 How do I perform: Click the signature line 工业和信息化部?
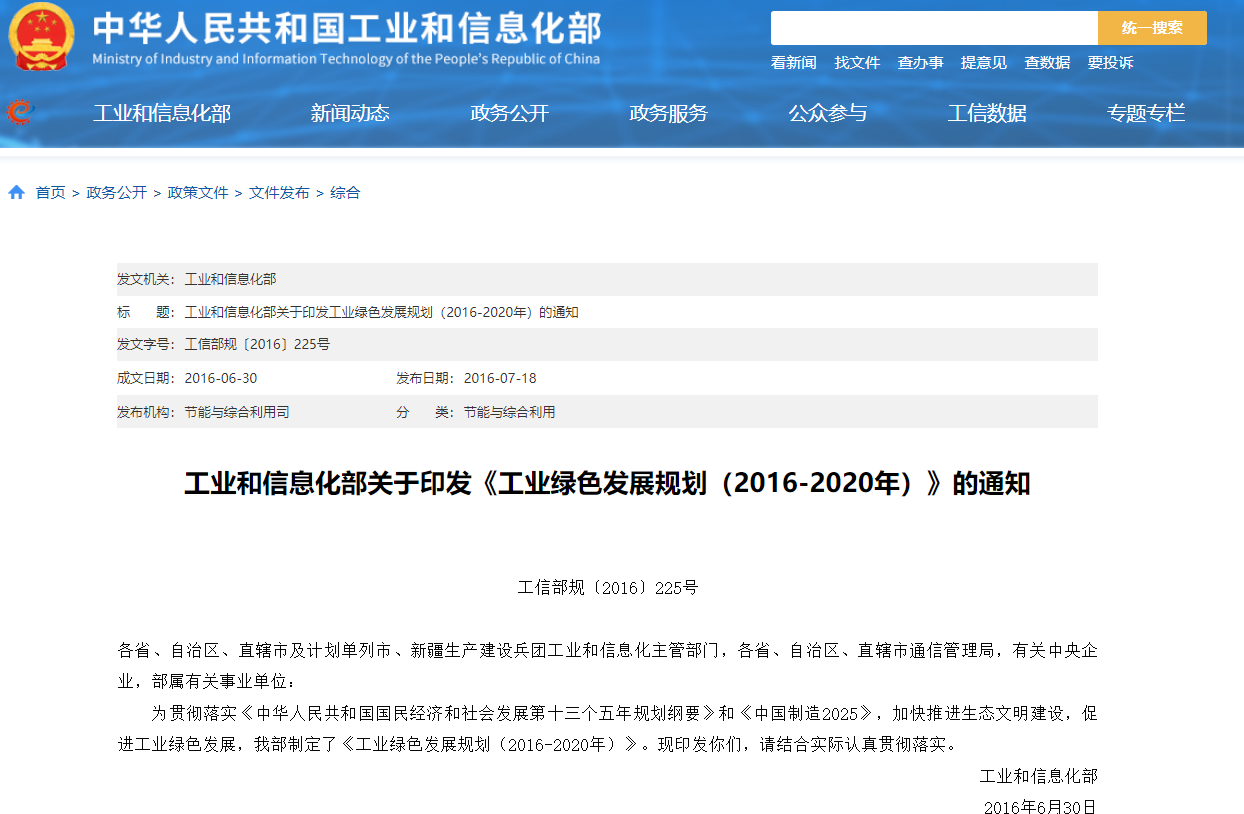(1038, 776)
